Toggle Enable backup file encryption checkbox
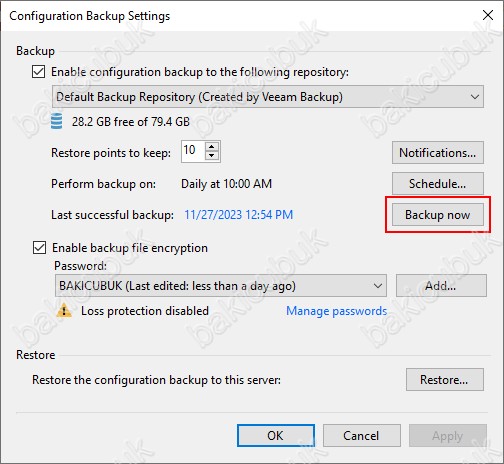The height and width of the screenshot is (464, 504). (39, 248)
